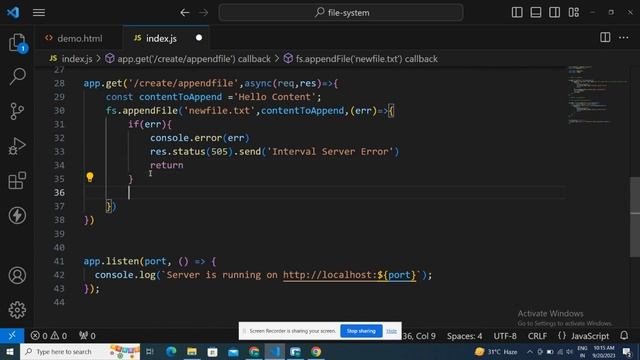Open Task View in the taskbar

pos(150,351)
